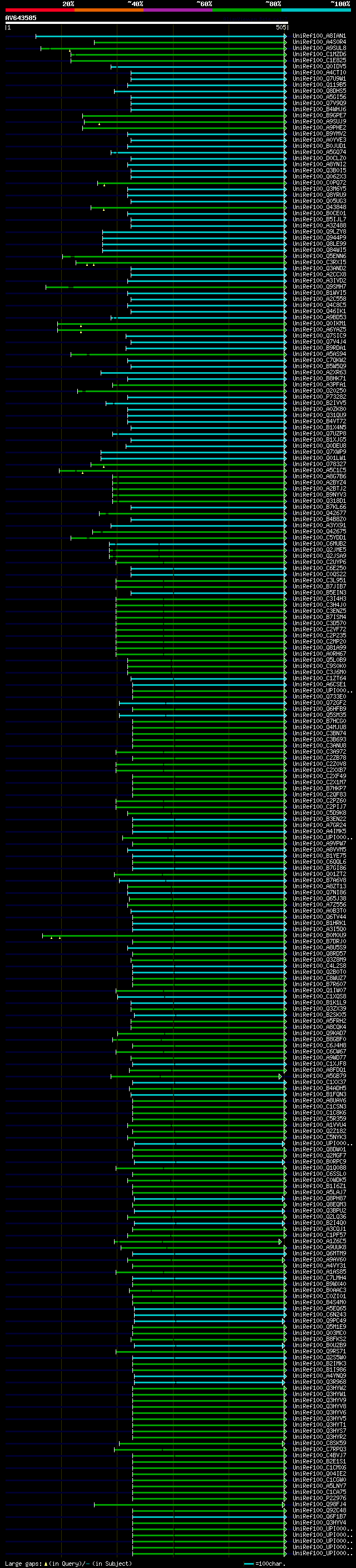Click the gap triangle in UniRef100_A5C1C5 row

click(x=83, y=472)
